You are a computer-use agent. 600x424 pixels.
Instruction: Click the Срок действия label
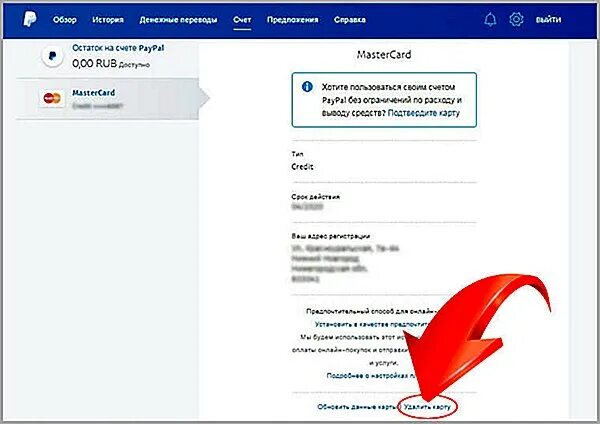point(315,197)
